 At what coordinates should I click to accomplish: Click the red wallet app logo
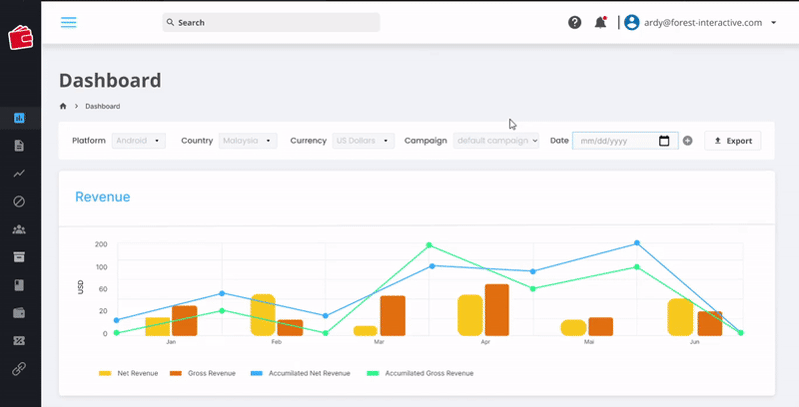[x=20, y=38]
